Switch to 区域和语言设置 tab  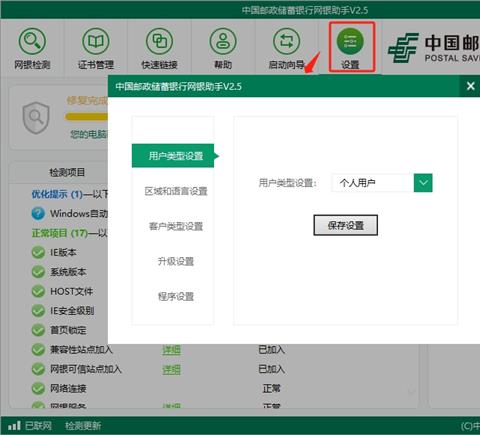point(176,191)
